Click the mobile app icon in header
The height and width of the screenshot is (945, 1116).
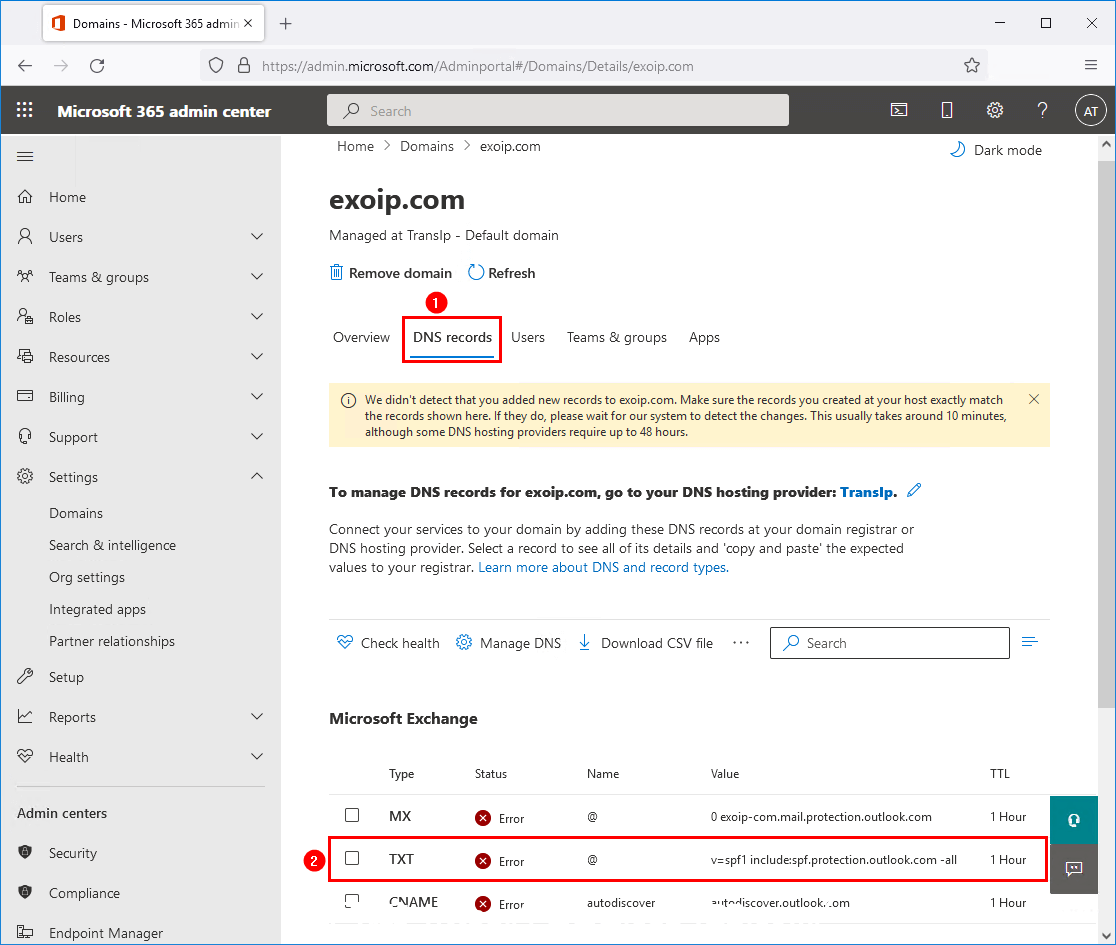tap(947, 110)
